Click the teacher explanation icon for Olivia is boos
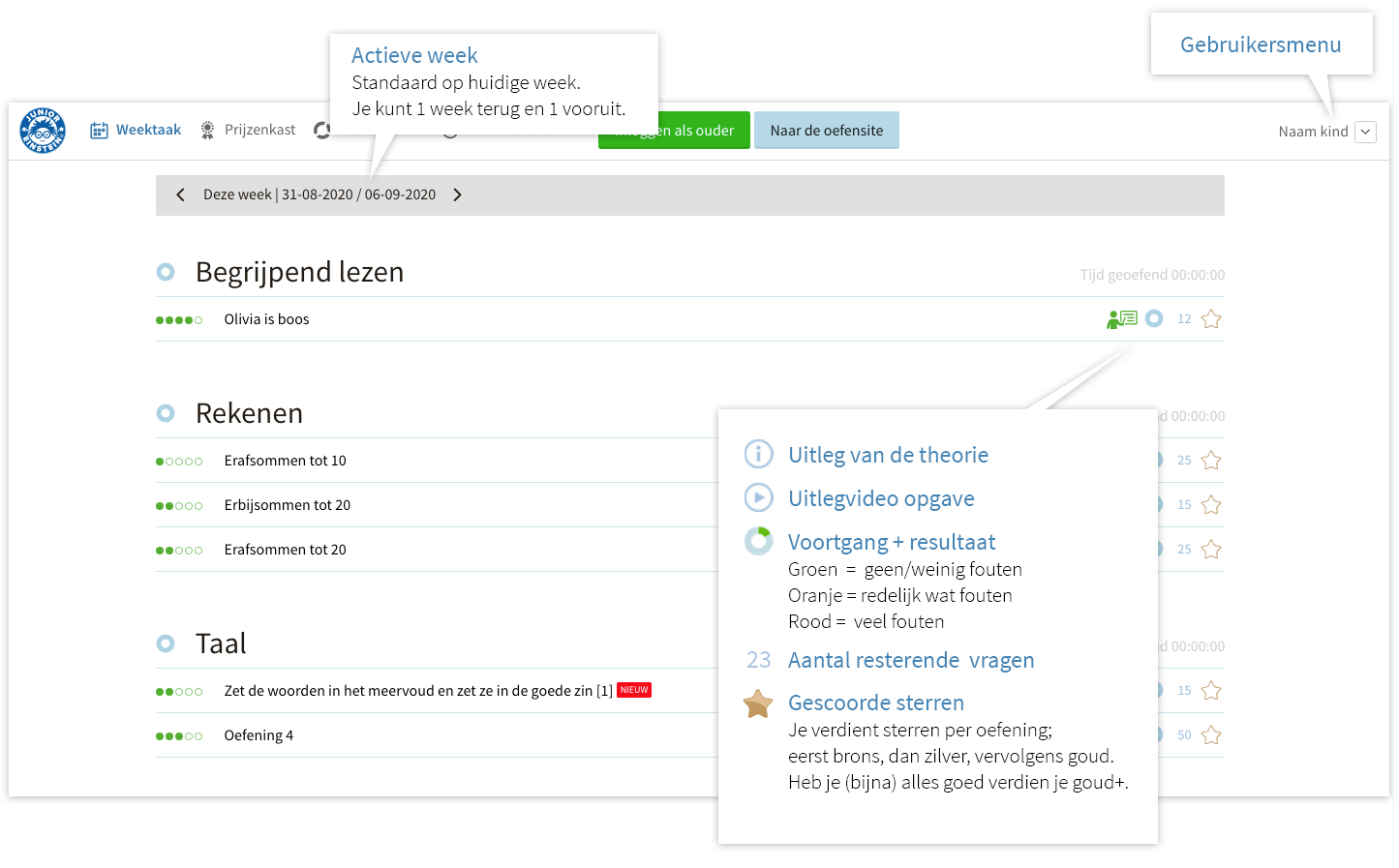 coord(1121,319)
